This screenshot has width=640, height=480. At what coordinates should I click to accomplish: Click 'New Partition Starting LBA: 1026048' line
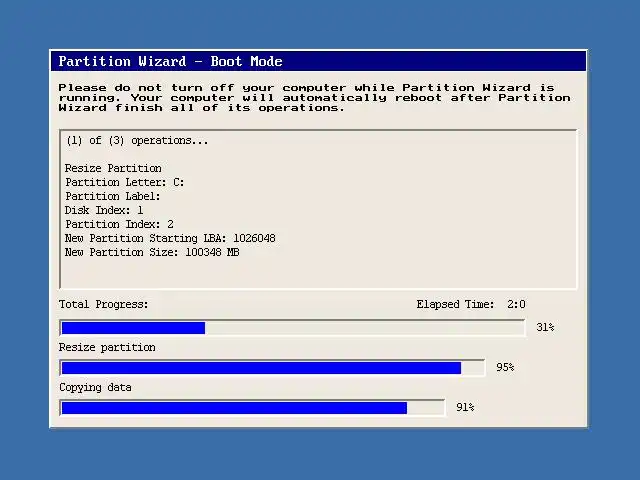tap(170, 238)
